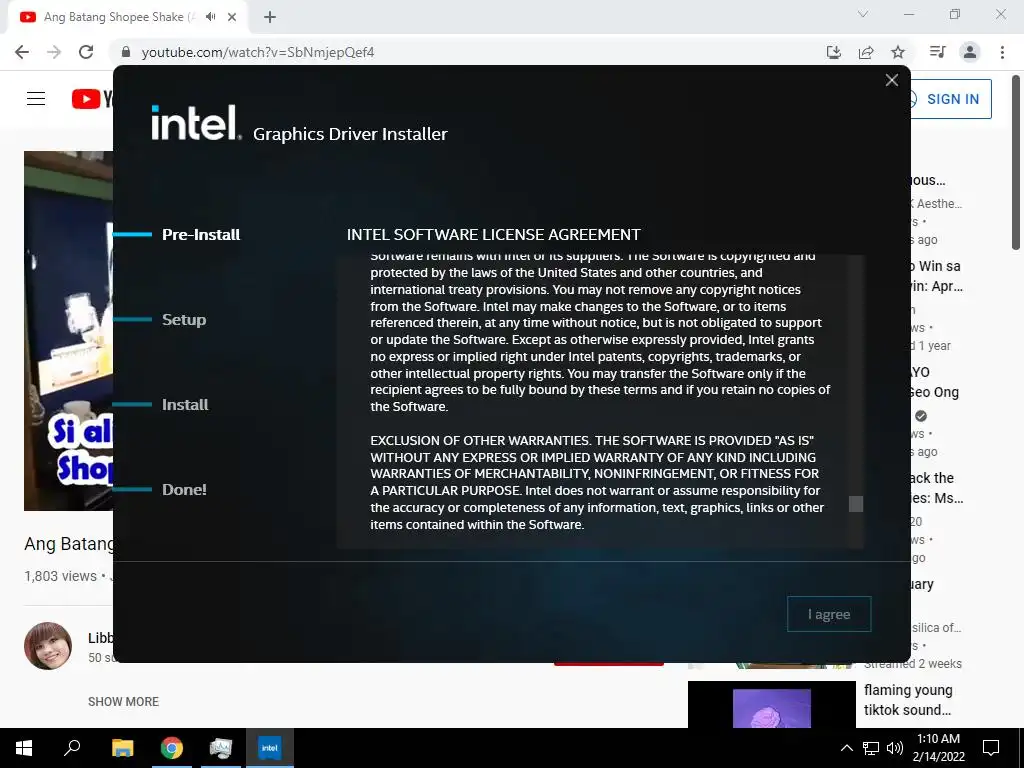Click the YouTube SIGN IN button
This screenshot has height=768, width=1024.
pyautogui.click(x=950, y=99)
